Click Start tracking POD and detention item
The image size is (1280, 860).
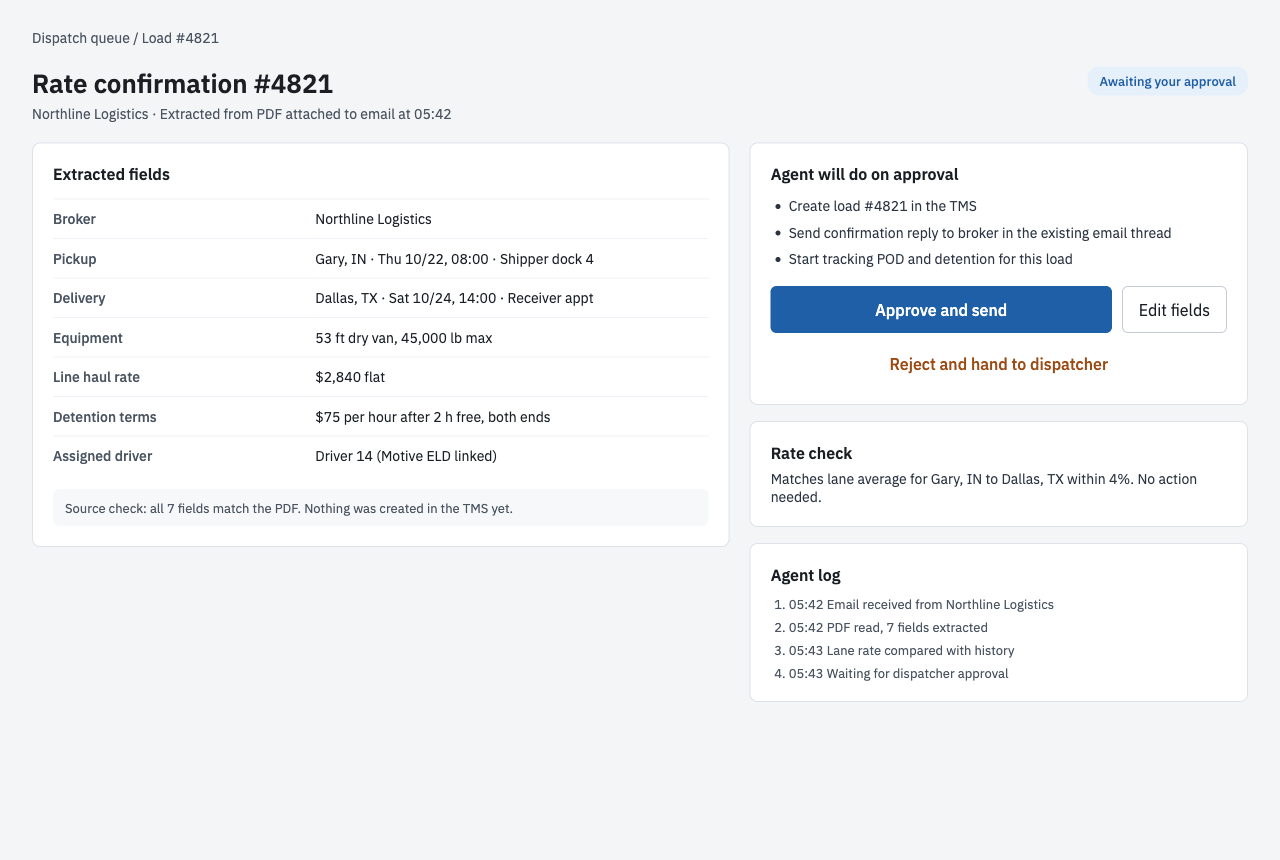930,259
